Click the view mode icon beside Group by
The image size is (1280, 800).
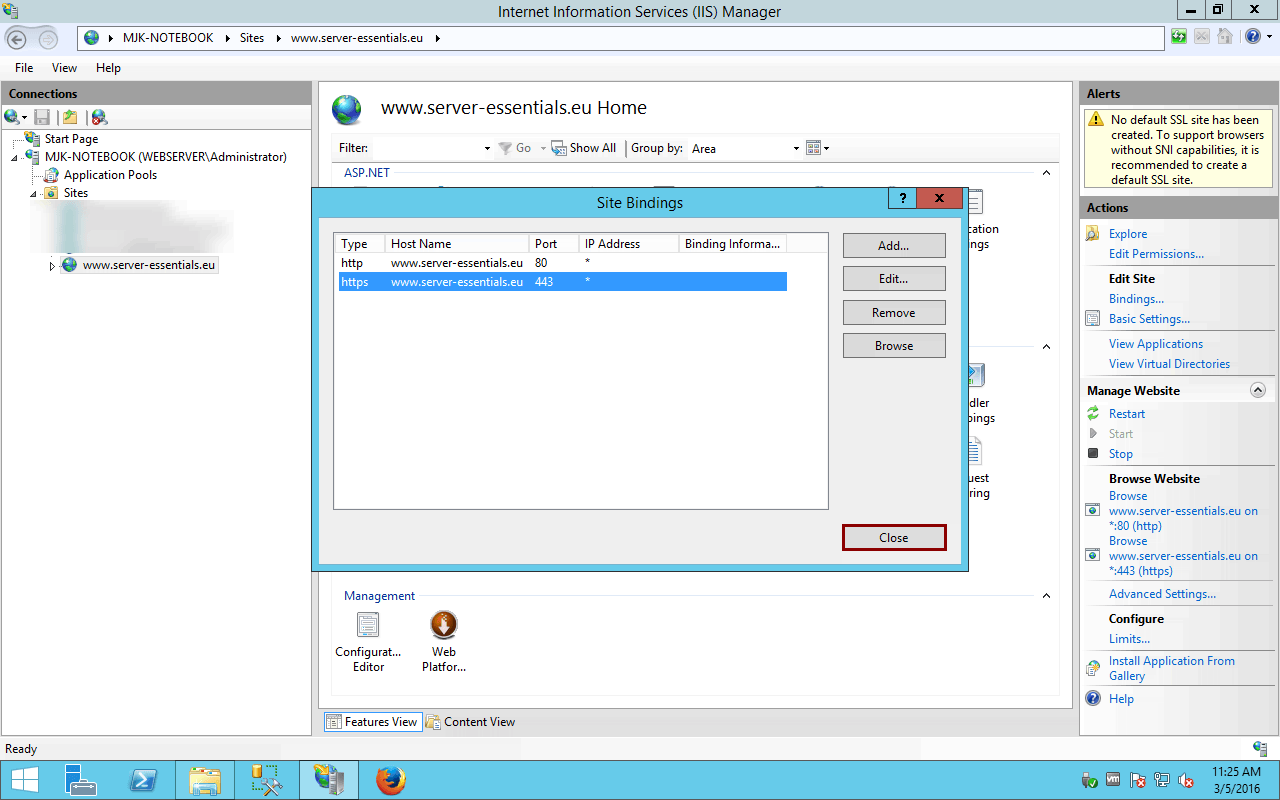813,148
